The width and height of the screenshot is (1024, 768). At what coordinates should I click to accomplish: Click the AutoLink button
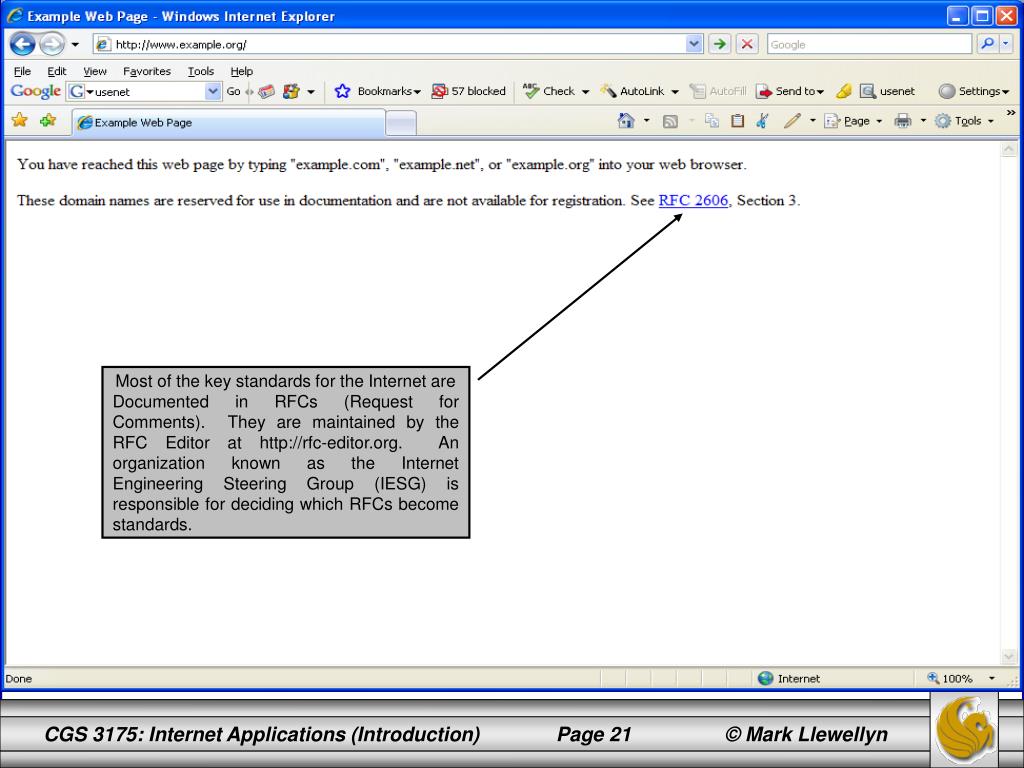click(633, 91)
